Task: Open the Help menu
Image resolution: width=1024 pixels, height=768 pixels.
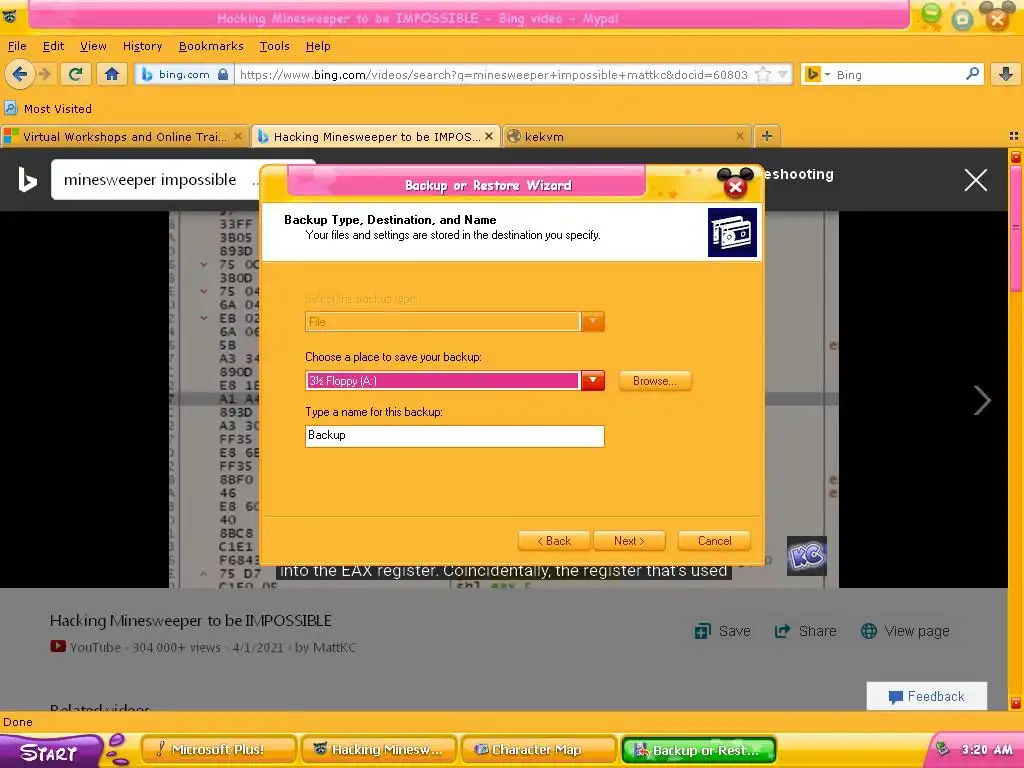Action: [318, 46]
